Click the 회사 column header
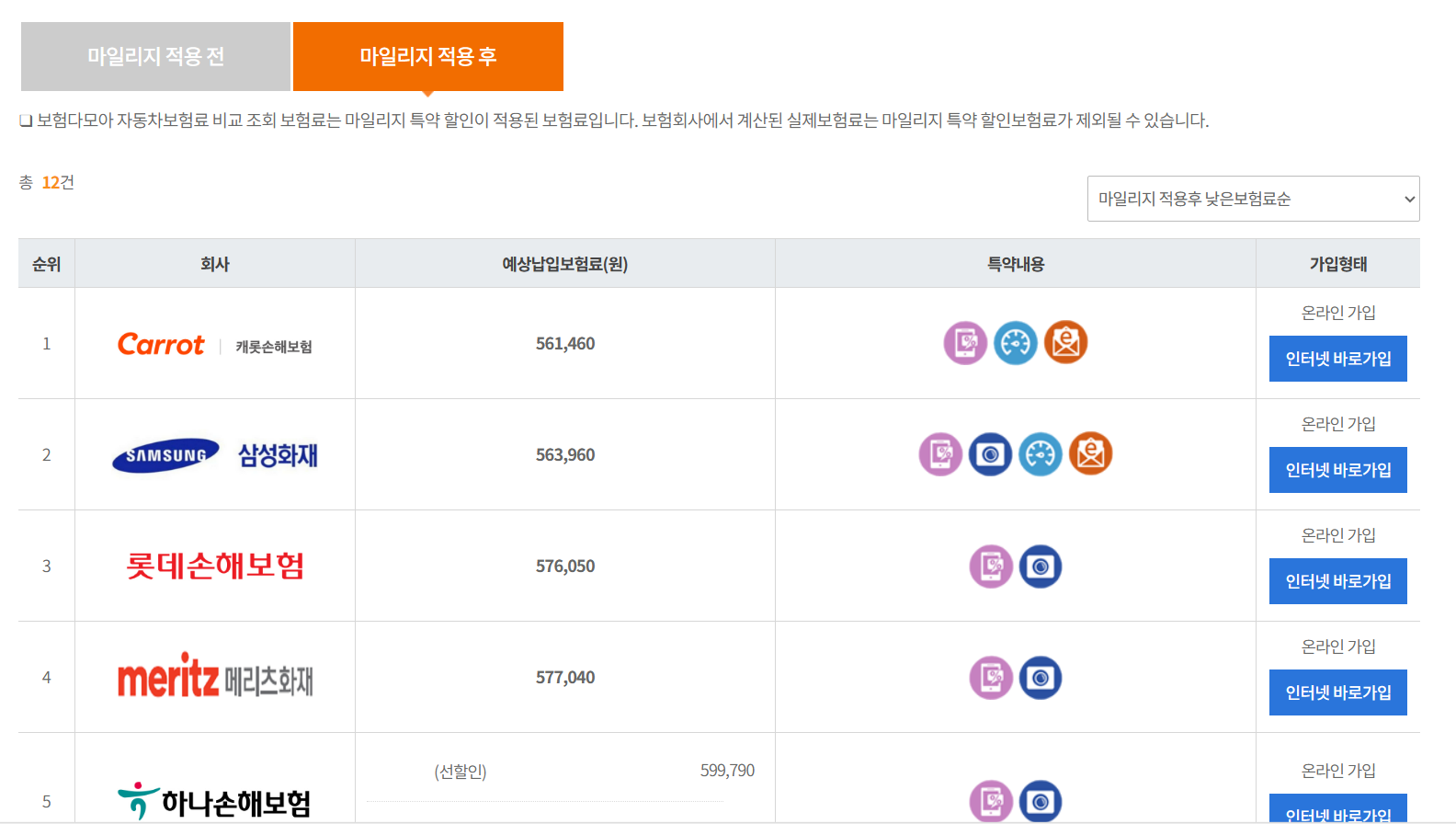Screen dimensions: 1456x824 pos(215,264)
